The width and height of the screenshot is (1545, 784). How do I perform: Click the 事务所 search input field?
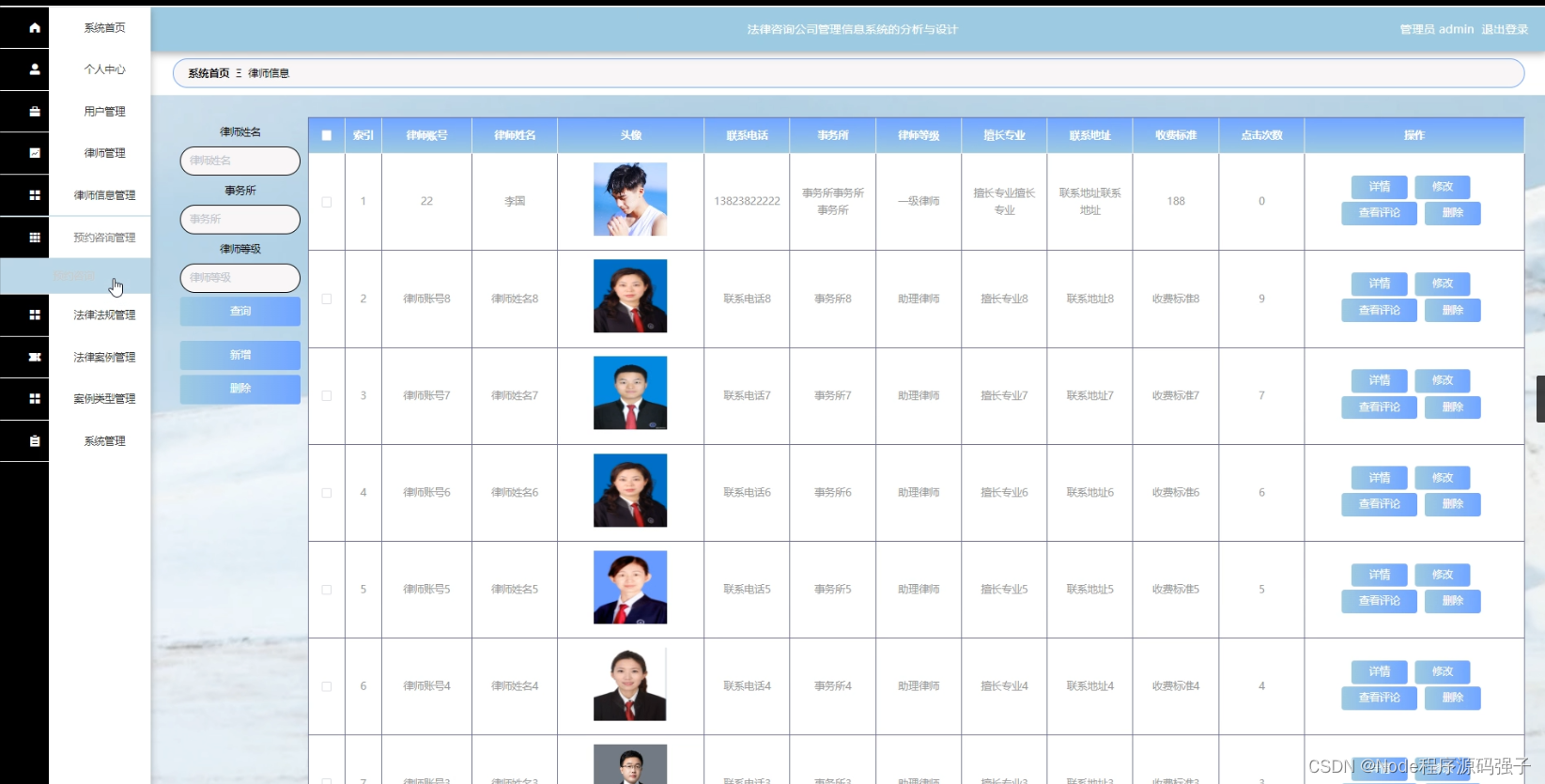240,219
